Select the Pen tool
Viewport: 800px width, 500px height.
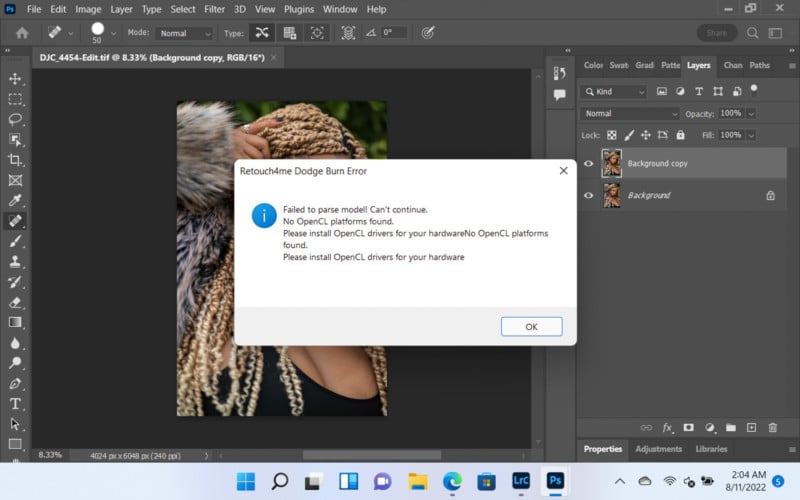coord(15,384)
